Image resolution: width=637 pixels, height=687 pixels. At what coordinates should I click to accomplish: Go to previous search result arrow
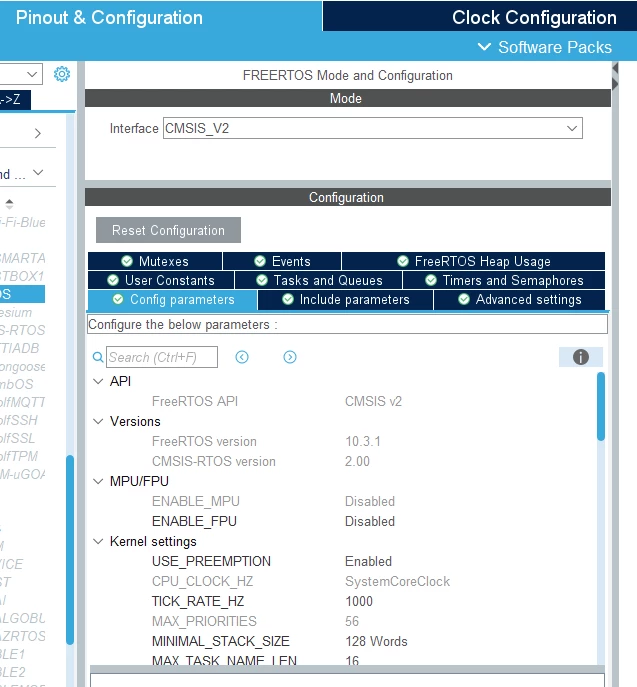tap(242, 357)
